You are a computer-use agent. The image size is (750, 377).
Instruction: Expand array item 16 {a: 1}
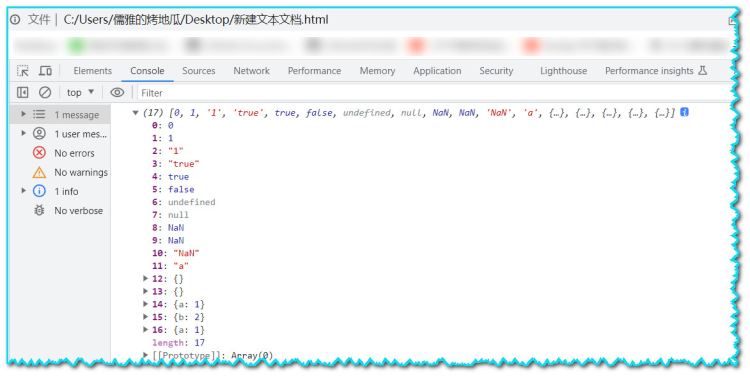pyautogui.click(x=145, y=329)
